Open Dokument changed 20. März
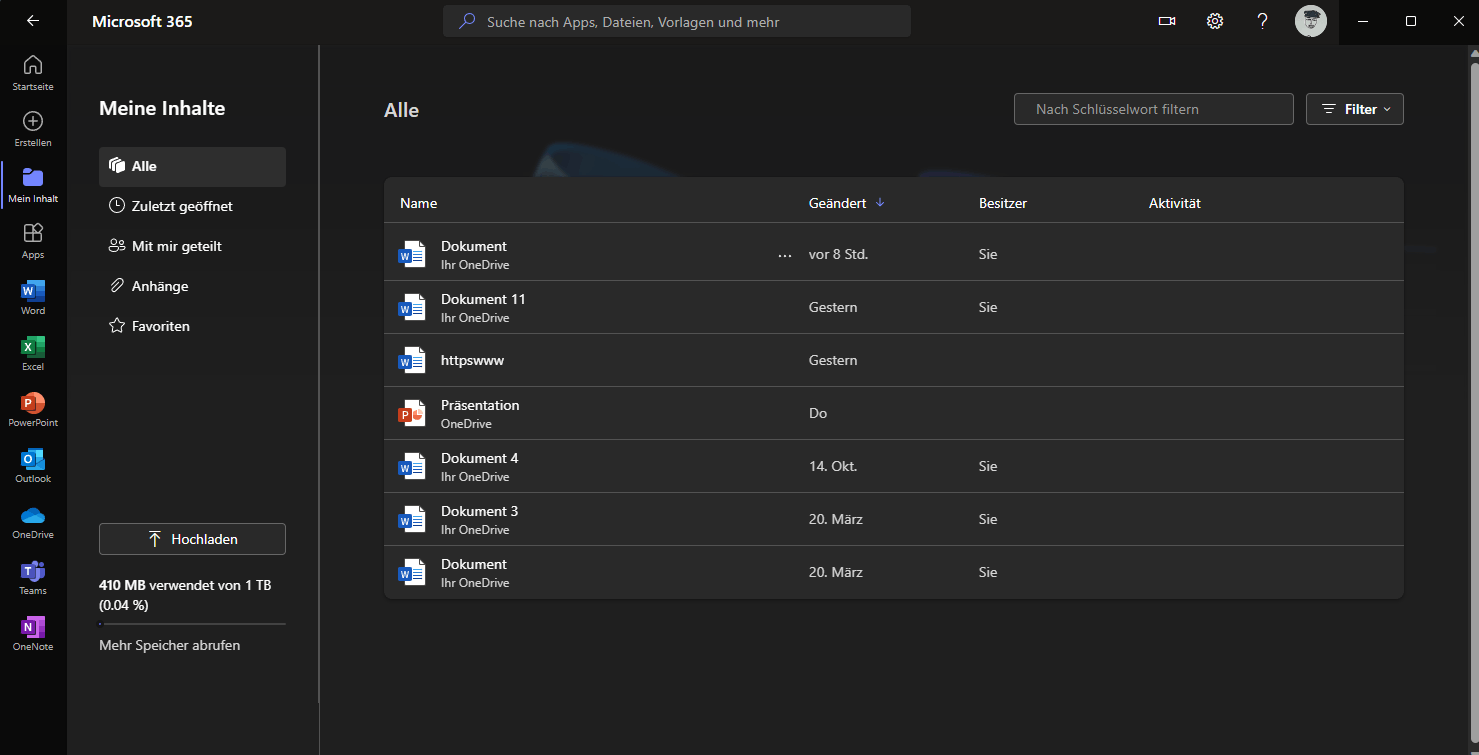This screenshot has height=755, width=1479. (x=474, y=564)
